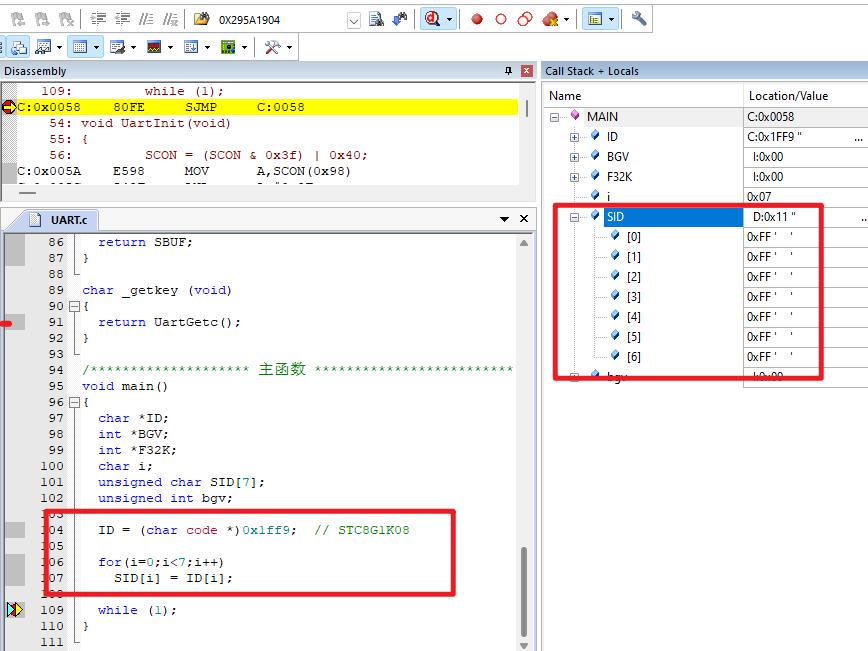Collapse the main function fold at line 96
868x651 pixels.
tap(74, 402)
